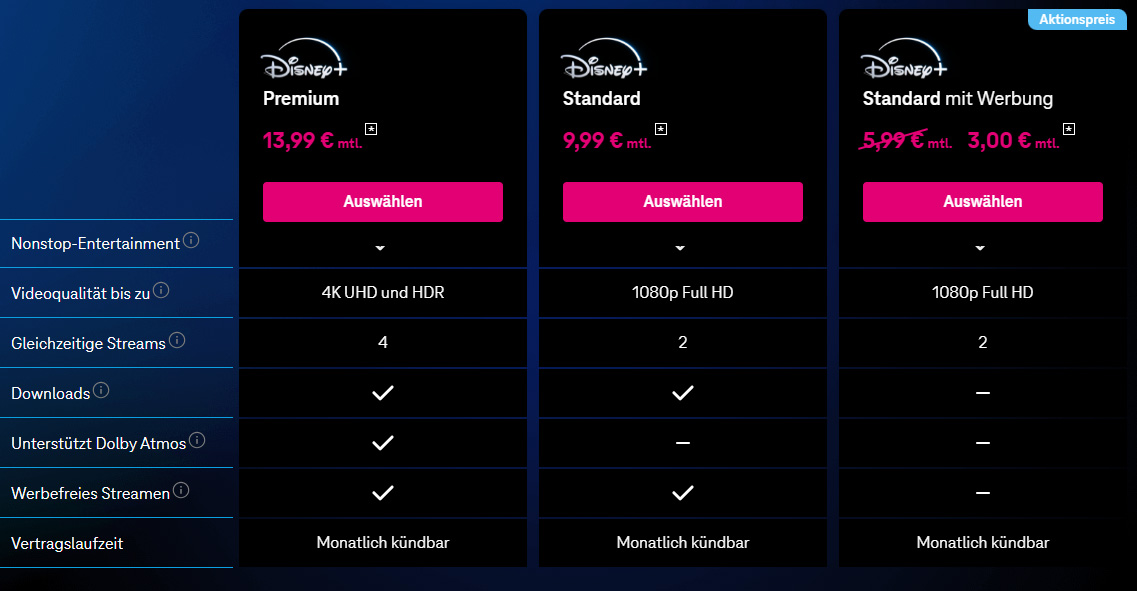Show info for Gleichzeitige Streams

[177, 340]
